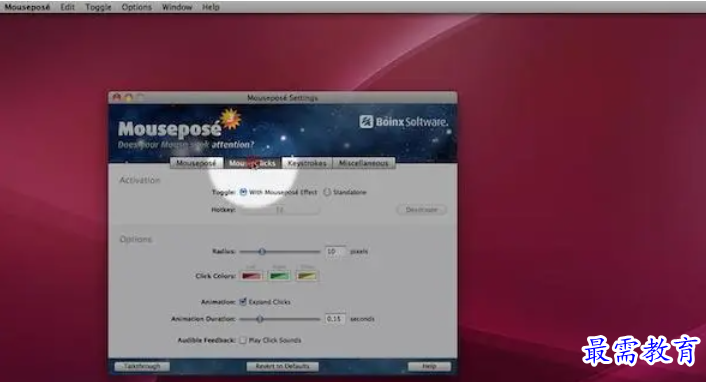Image resolution: width=706 pixels, height=382 pixels.
Task: Click the Boinx Software logo
Action: (403, 122)
